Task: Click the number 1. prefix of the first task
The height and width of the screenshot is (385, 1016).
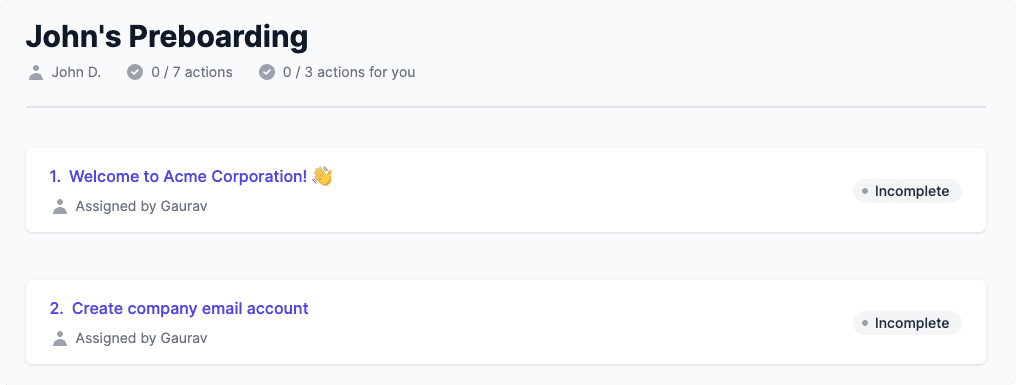Action: click(x=55, y=176)
